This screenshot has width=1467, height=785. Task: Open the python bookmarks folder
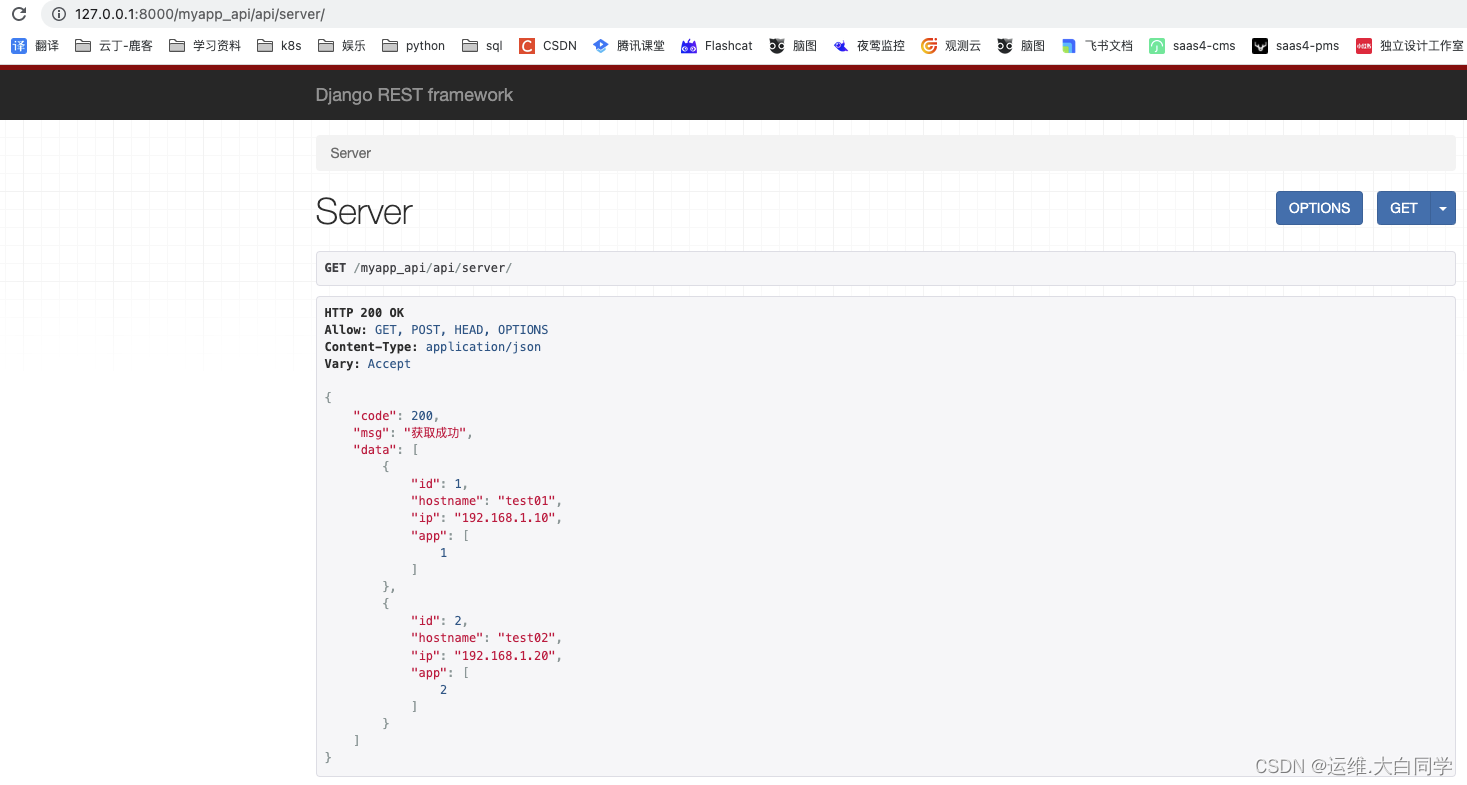pyautogui.click(x=413, y=45)
